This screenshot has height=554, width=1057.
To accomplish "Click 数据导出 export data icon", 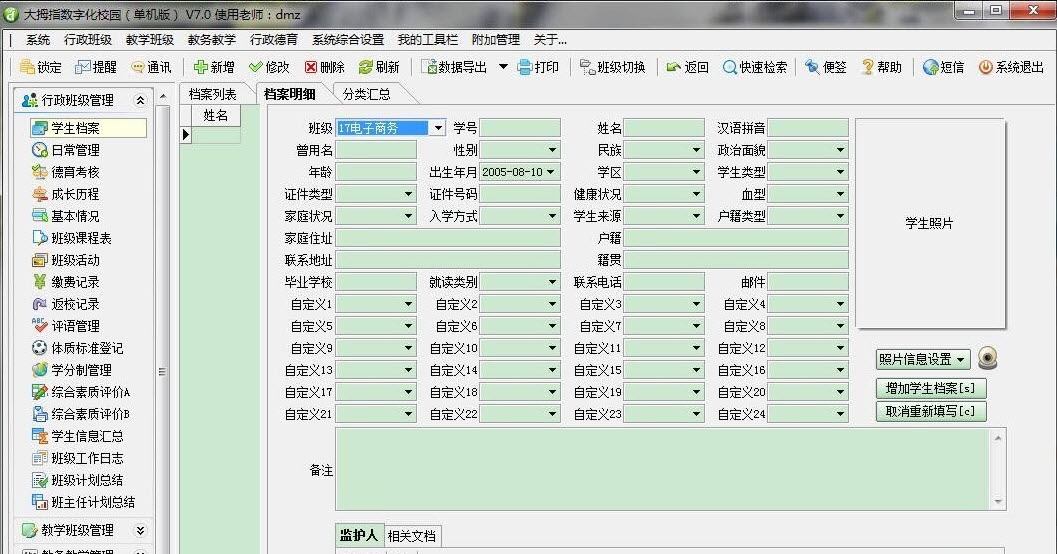I will 429,67.
